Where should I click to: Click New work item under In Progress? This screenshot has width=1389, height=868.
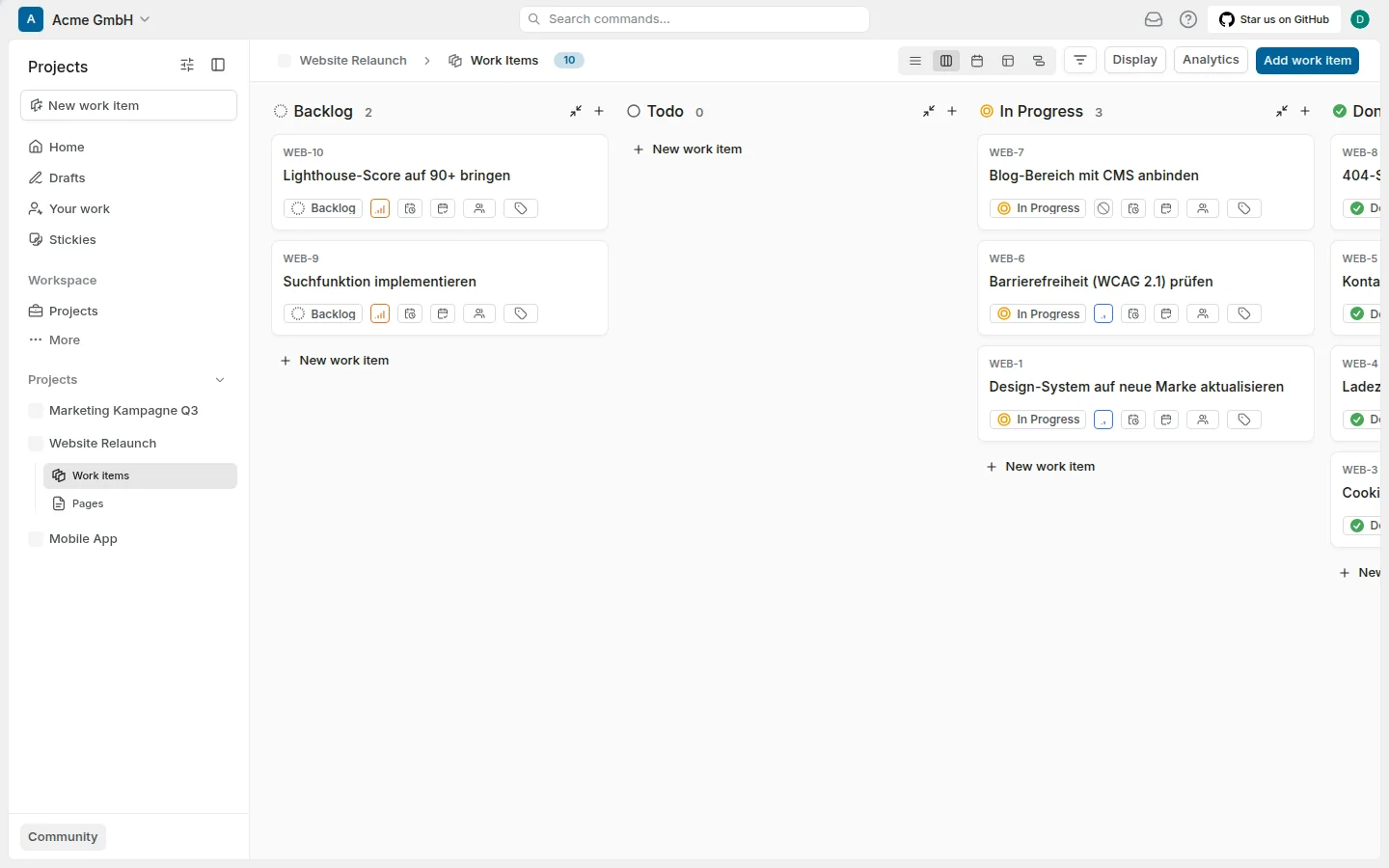tap(1041, 467)
